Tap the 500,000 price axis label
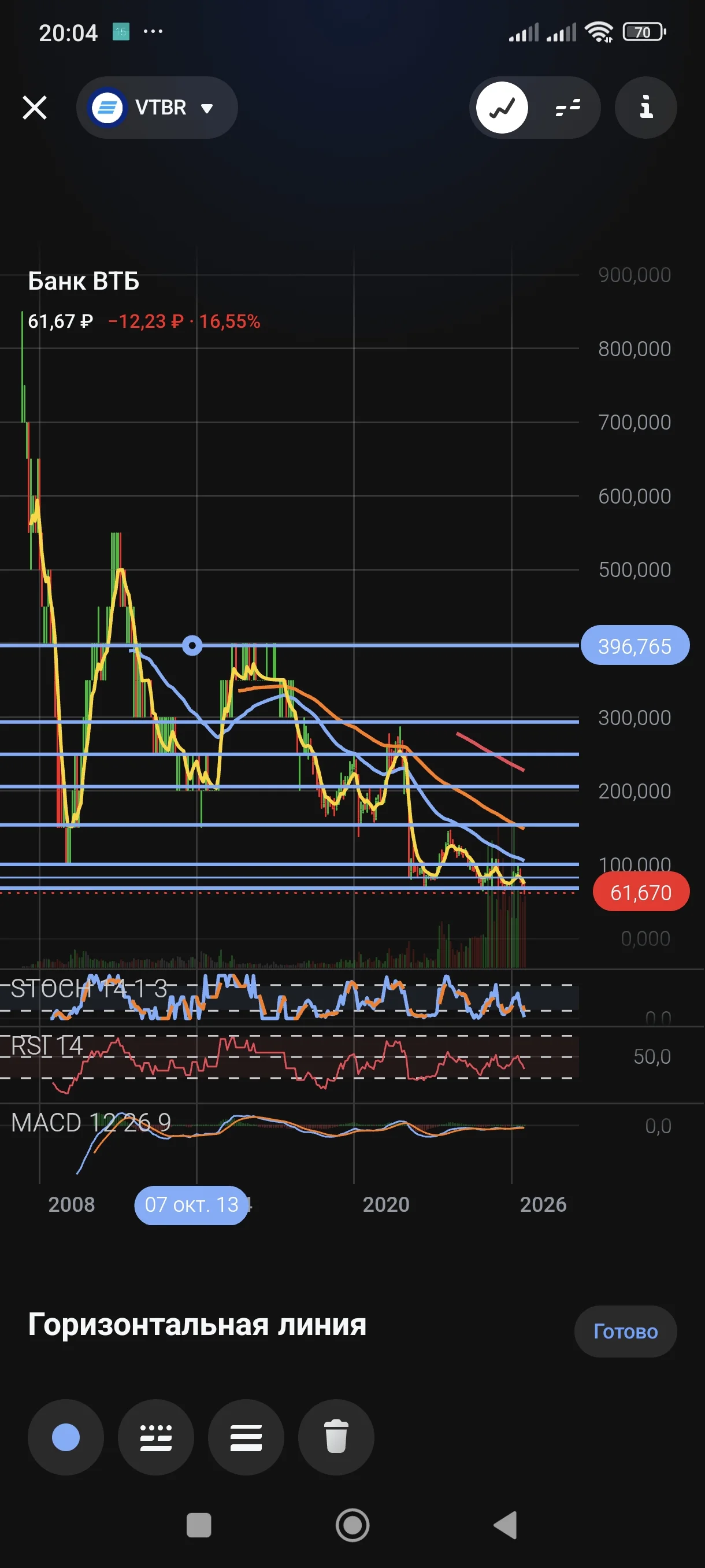The image size is (705, 1568). tap(634, 569)
